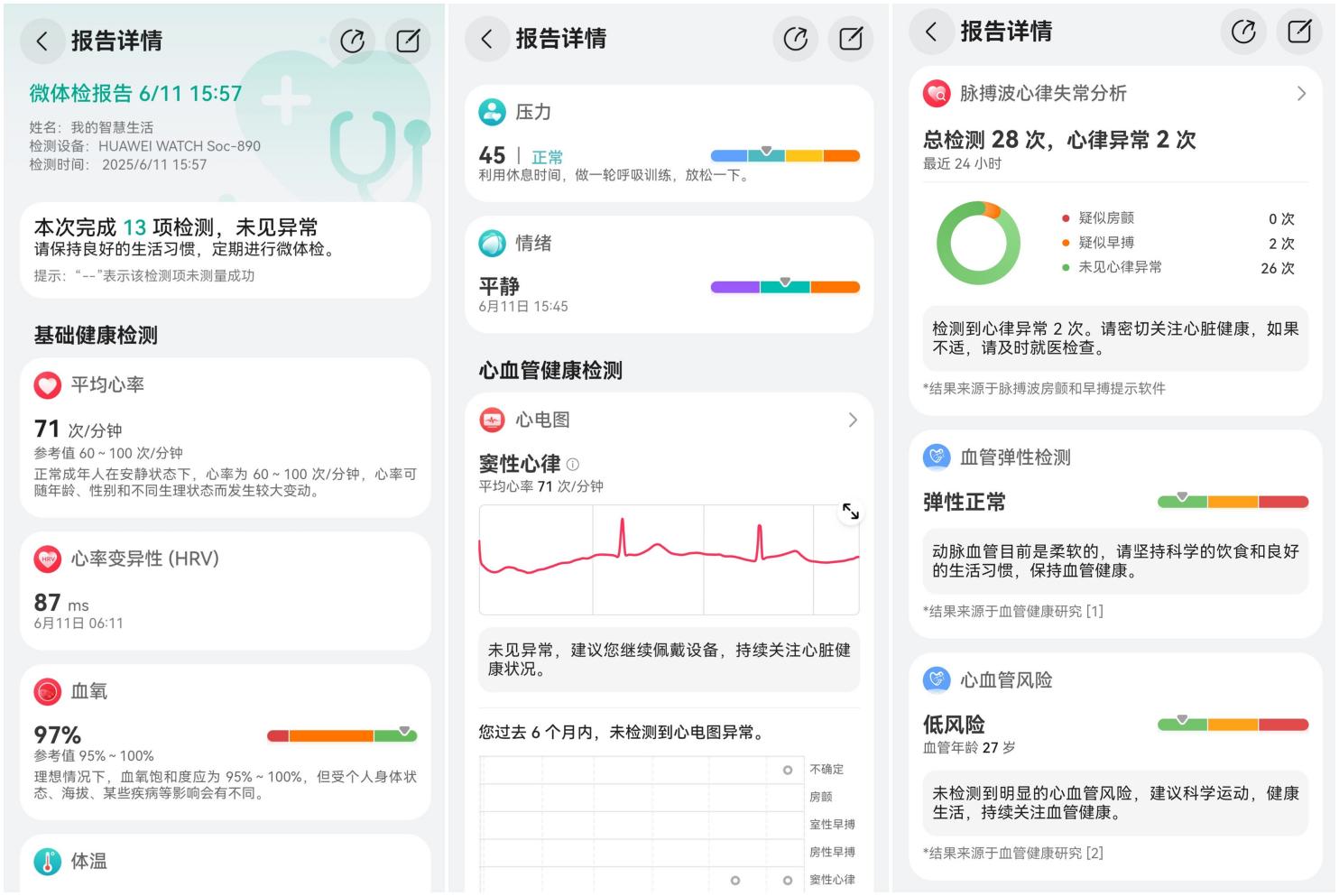Tap 基础健康检测 section heading

tap(96, 336)
